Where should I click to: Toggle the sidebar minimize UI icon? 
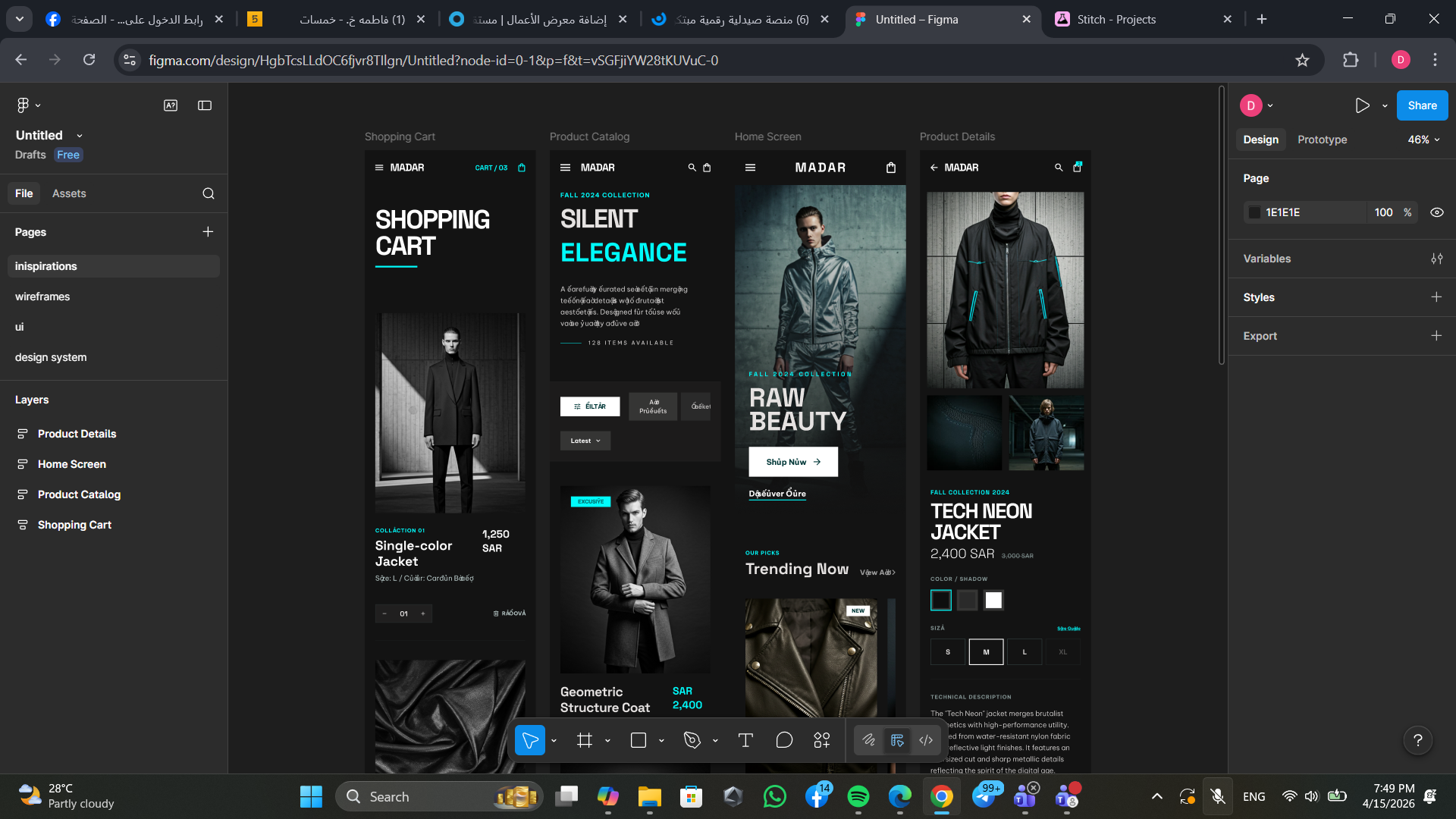pyautogui.click(x=205, y=105)
